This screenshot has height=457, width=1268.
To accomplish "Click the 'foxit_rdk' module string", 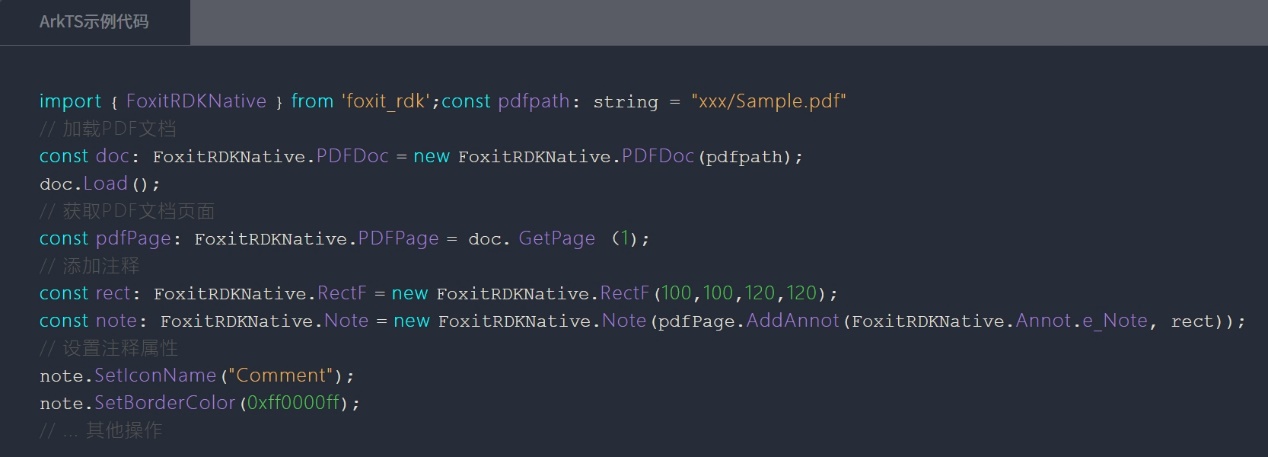I will point(386,101).
